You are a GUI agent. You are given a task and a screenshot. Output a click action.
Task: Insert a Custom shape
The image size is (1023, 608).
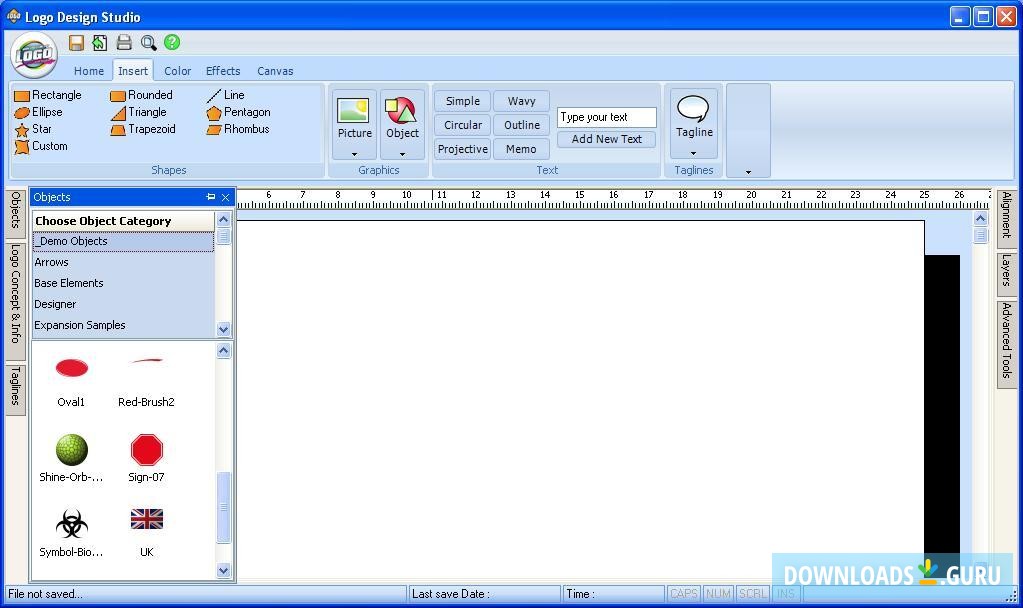41,146
